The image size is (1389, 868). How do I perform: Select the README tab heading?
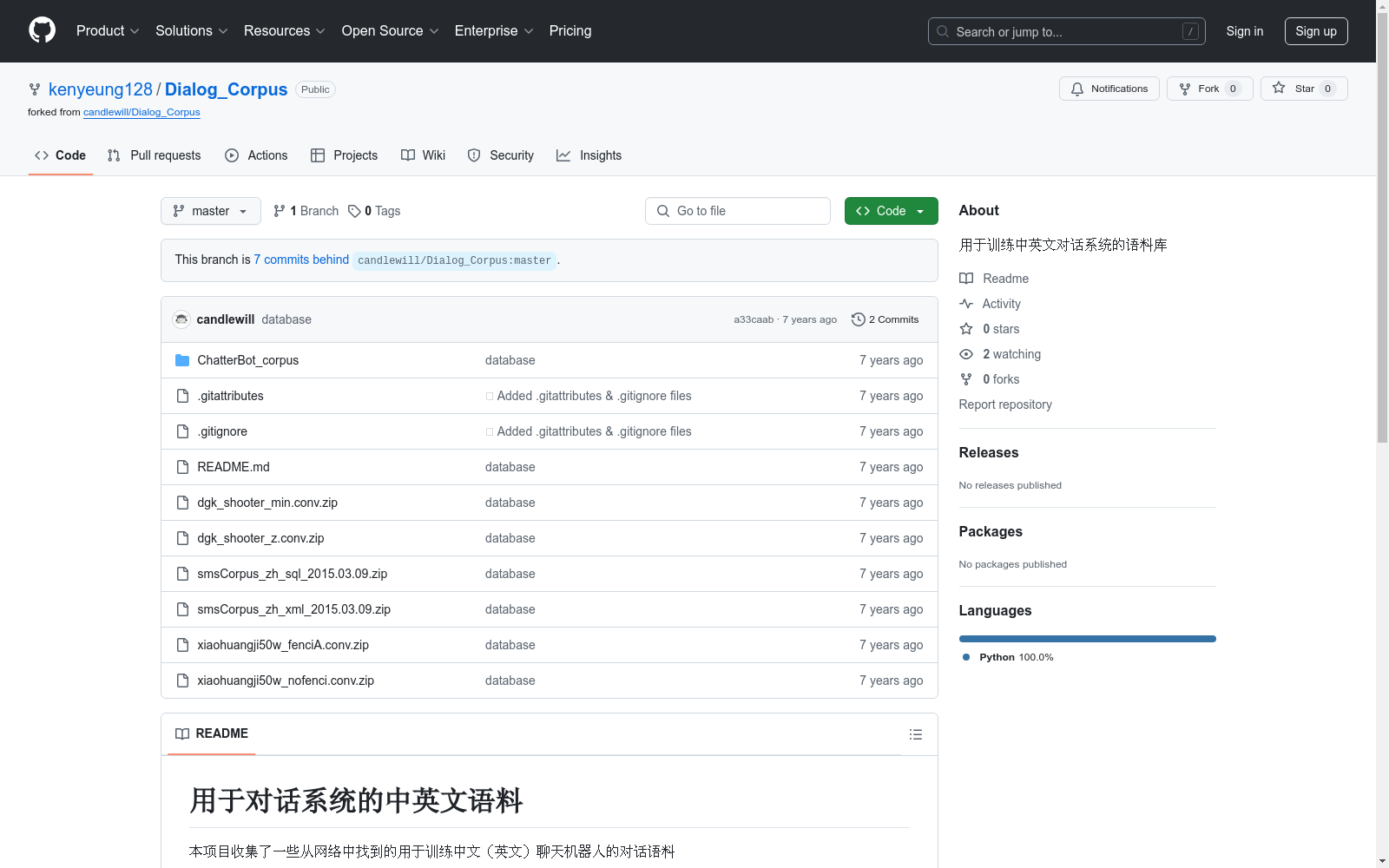(212, 734)
